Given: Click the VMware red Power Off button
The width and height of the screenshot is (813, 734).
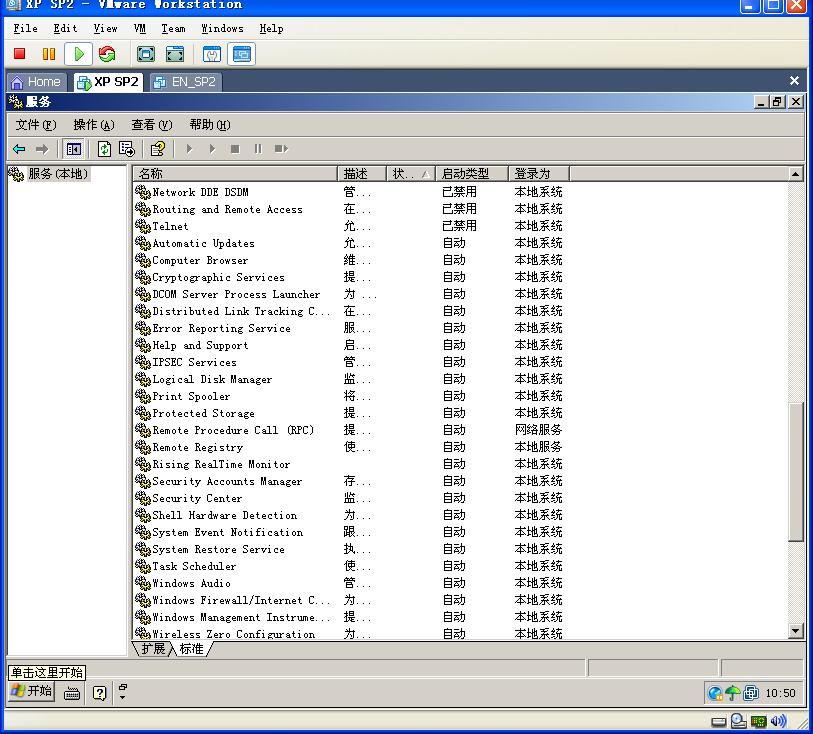Looking at the screenshot, I should pyautogui.click(x=20, y=54).
